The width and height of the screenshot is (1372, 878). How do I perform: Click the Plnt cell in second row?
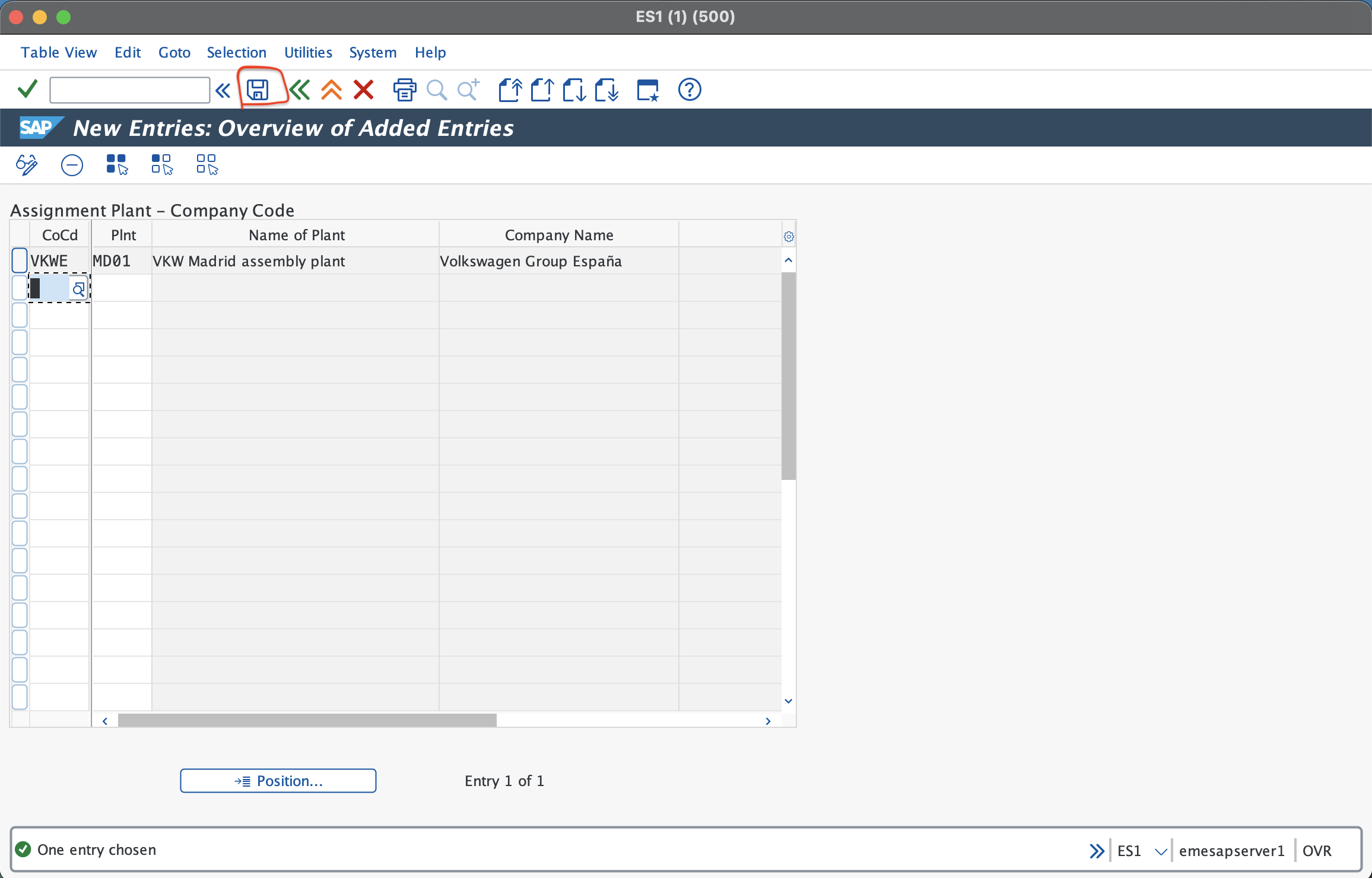[x=122, y=288]
